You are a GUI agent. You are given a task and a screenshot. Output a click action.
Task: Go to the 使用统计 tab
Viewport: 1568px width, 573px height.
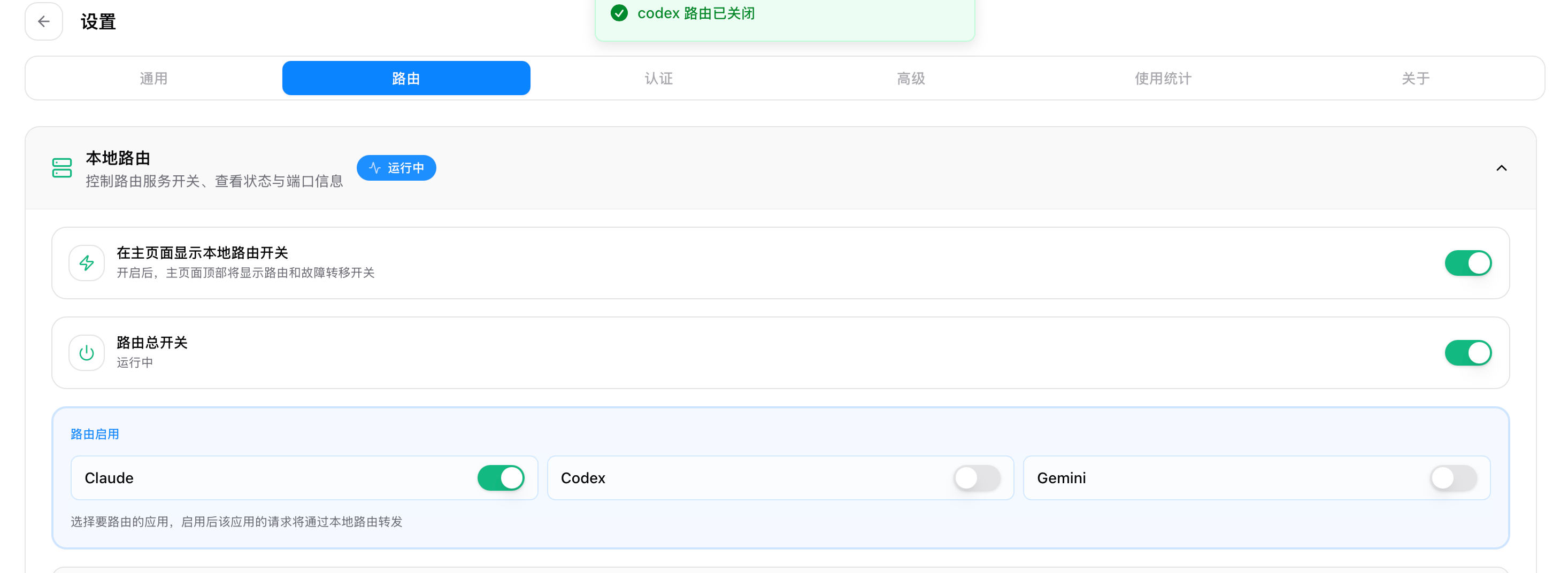pyautogui.click(x=1163, y=79)
